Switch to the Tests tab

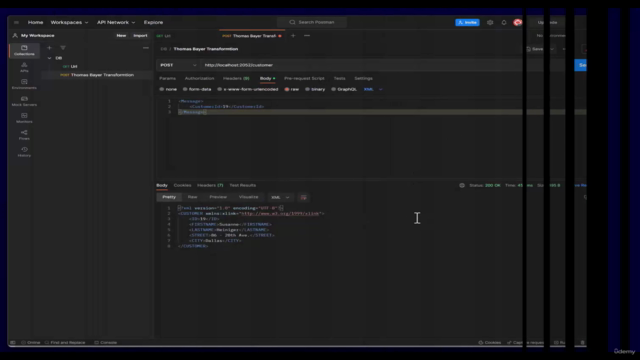click(339, 78)
